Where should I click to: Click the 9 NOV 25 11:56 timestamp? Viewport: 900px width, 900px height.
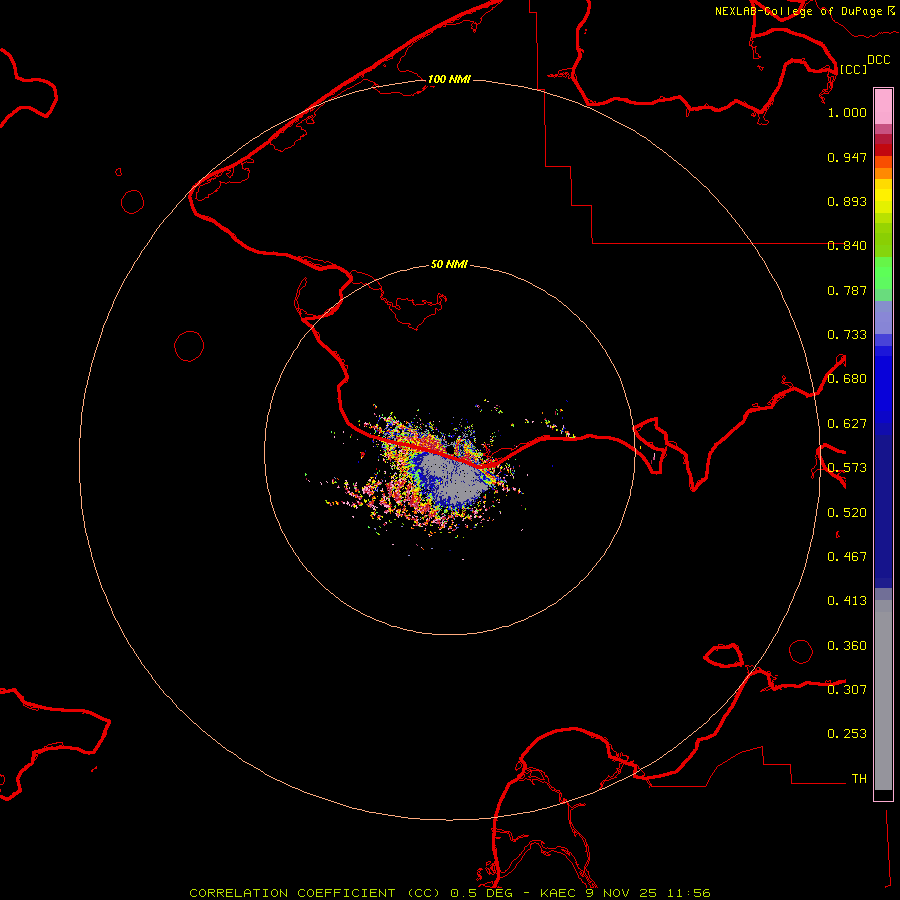[x=648, y=893]
